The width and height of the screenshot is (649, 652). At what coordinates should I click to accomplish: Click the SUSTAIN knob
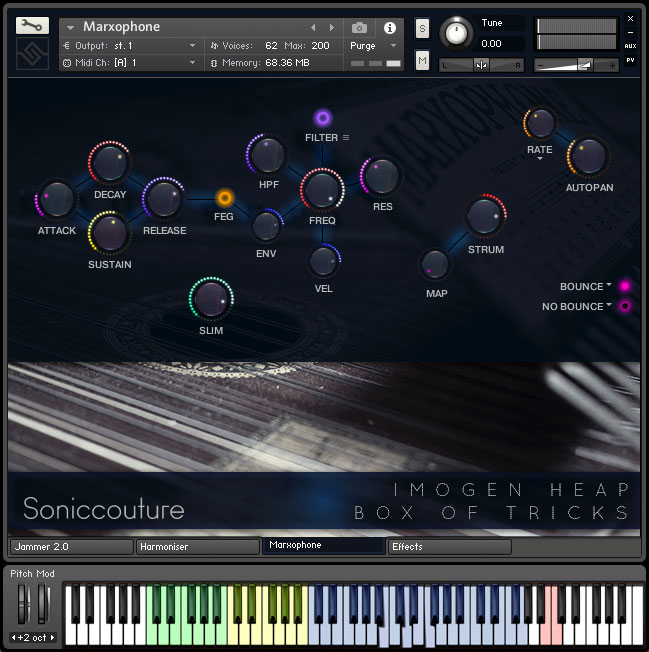coord(109,233)
